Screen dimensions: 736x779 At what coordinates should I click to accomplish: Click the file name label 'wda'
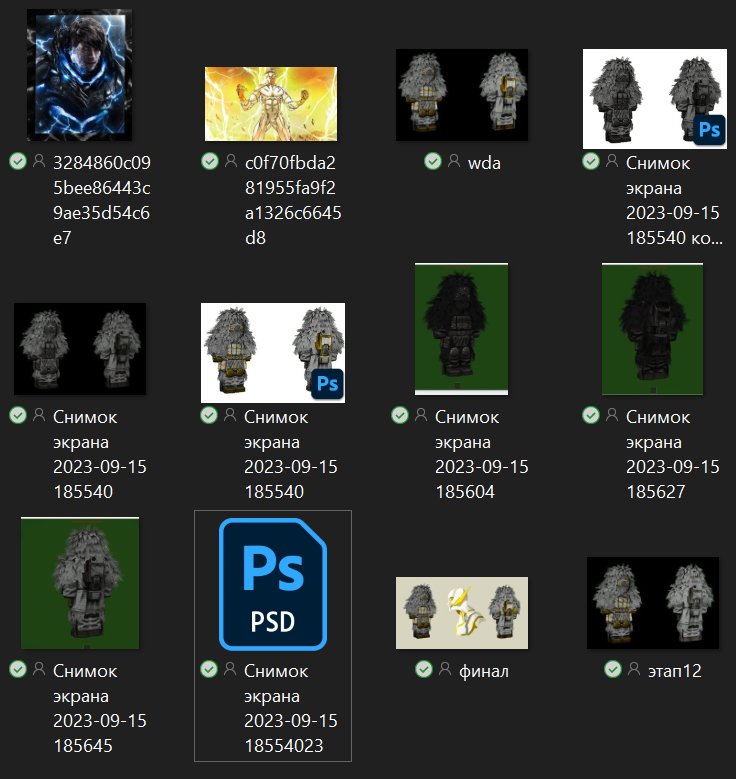pyautogui.click(x=484, y=163)
